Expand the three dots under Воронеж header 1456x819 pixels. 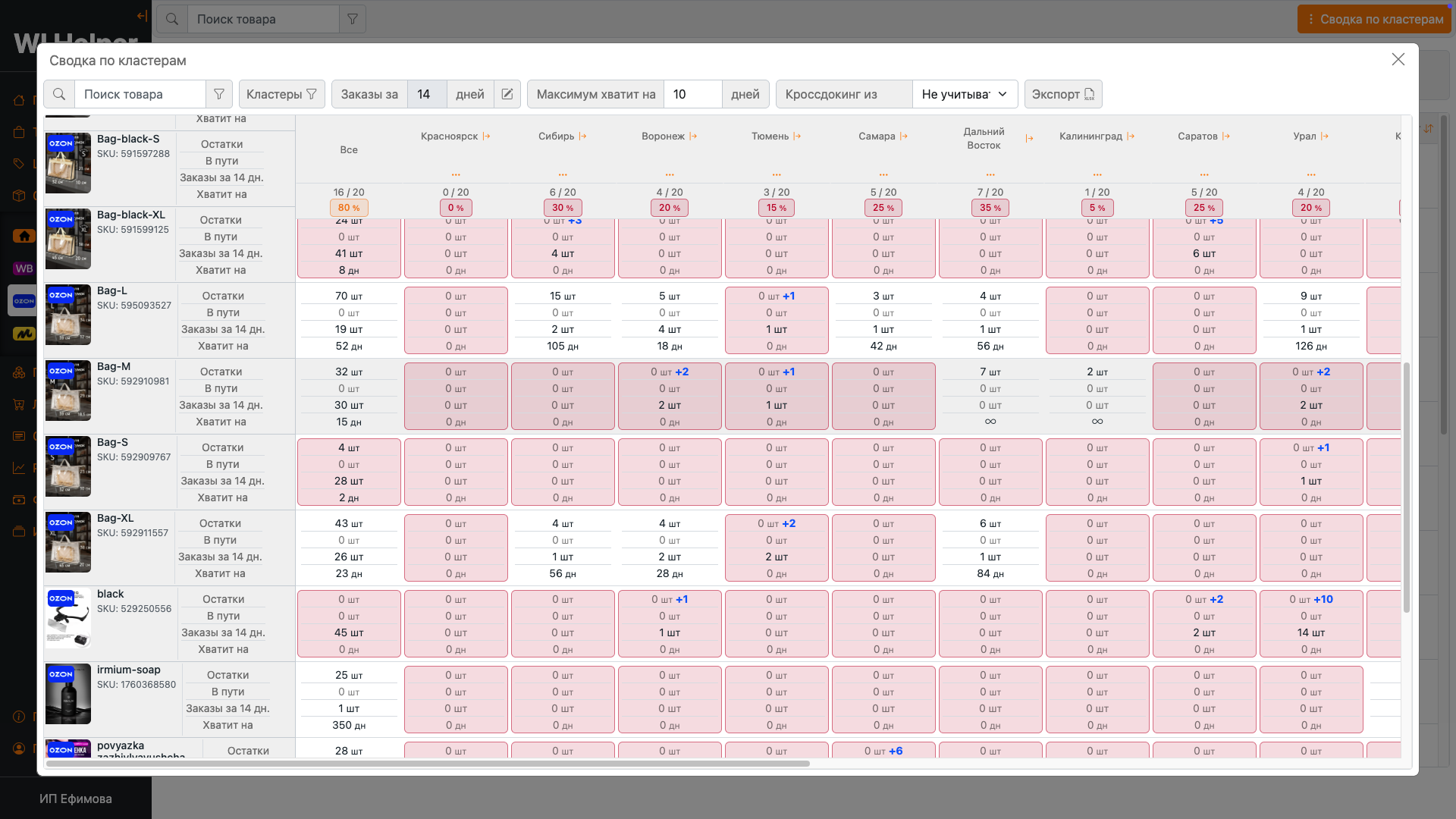pos(670,174)
